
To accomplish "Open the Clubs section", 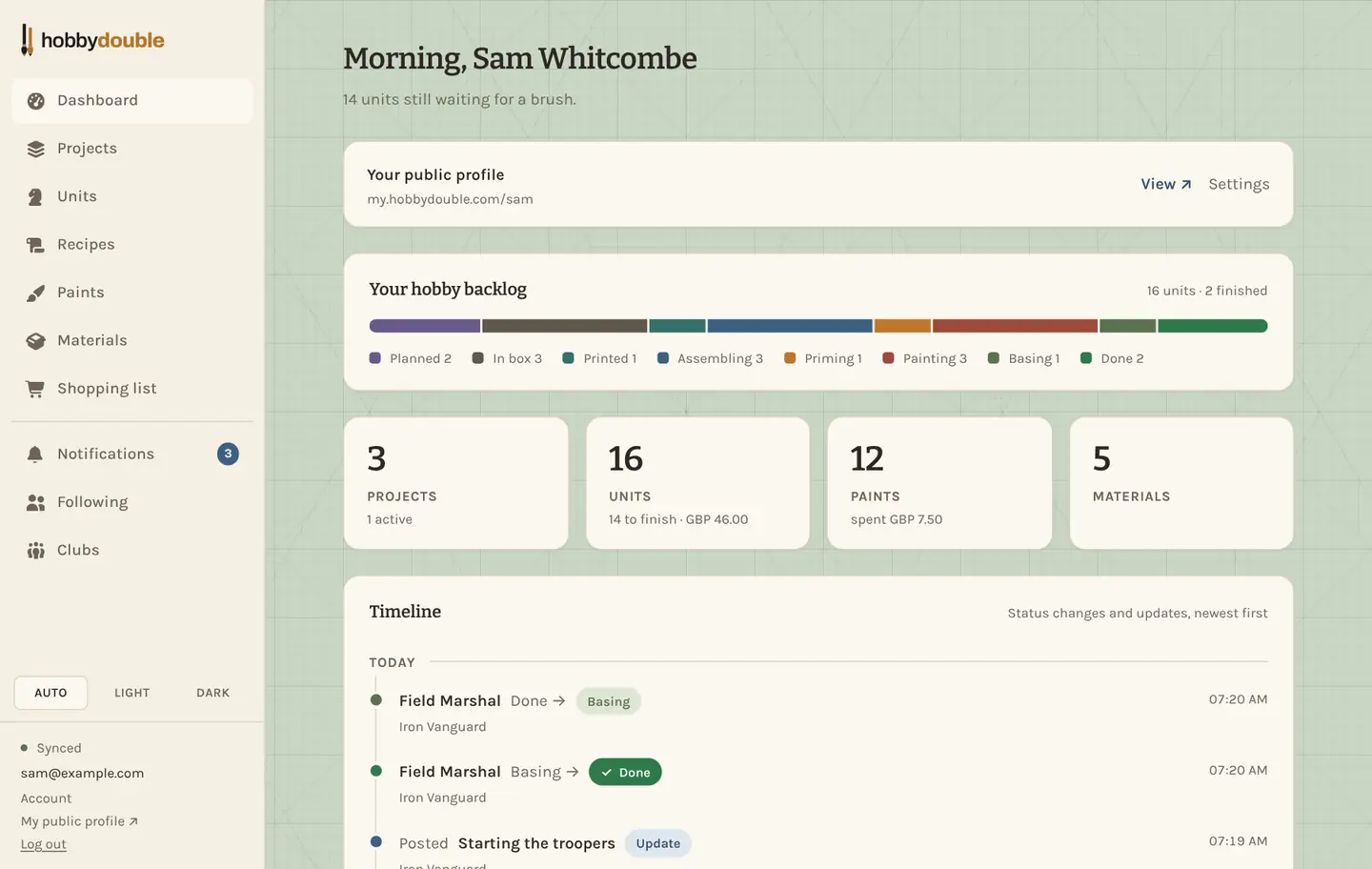I will point(132,550).
